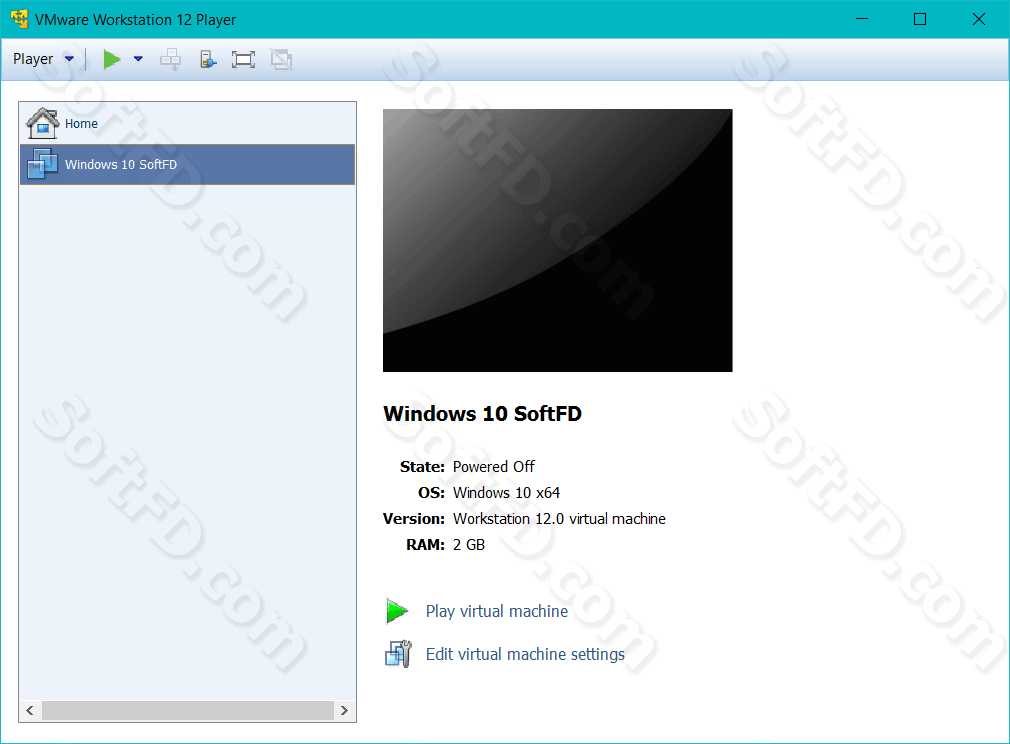Click the Windows 10 SoftFD VM icon
The image size is (1010, 744).
[43, 164]
